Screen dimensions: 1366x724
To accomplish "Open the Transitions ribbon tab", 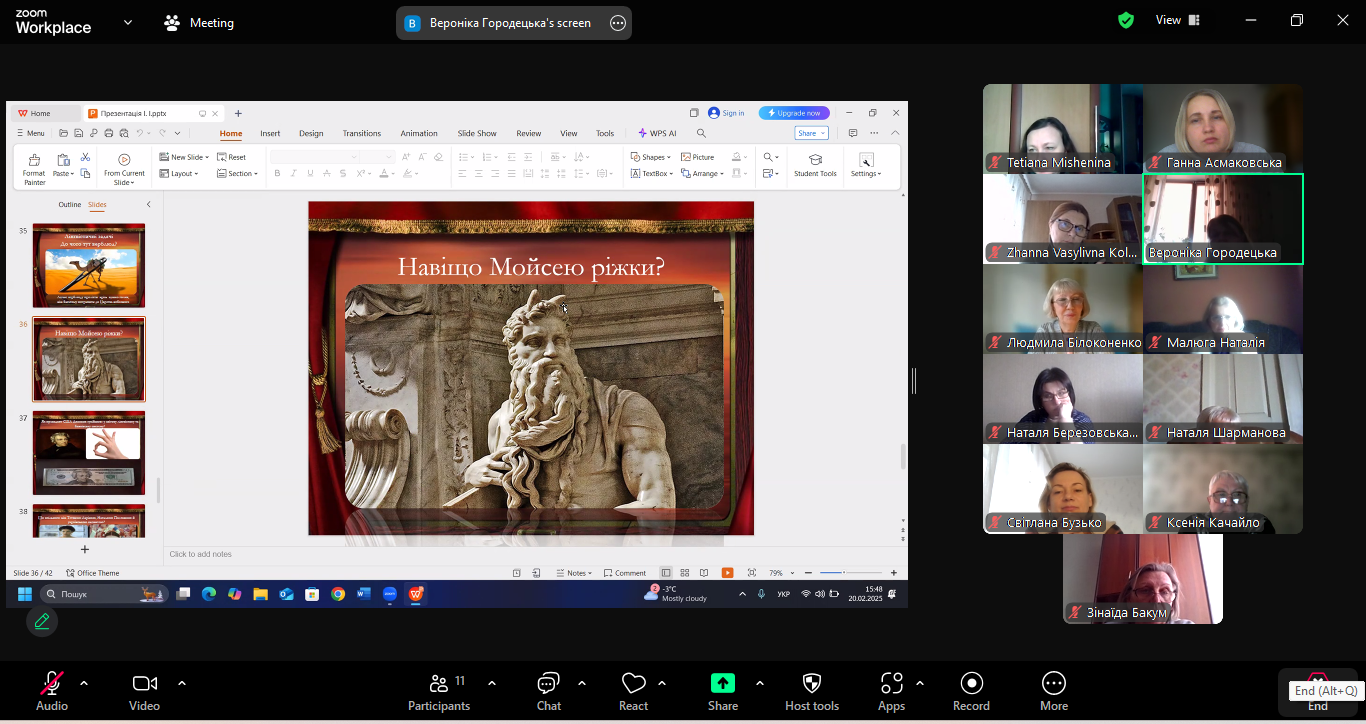I will [362, 133].
